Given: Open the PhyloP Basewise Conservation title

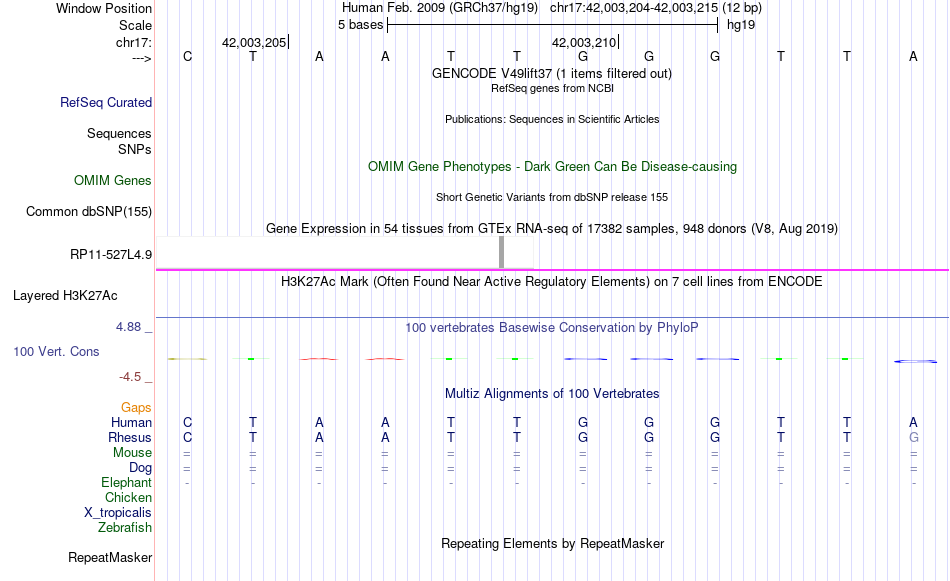Looking at the screenshot, I should [x=552, y=328].
